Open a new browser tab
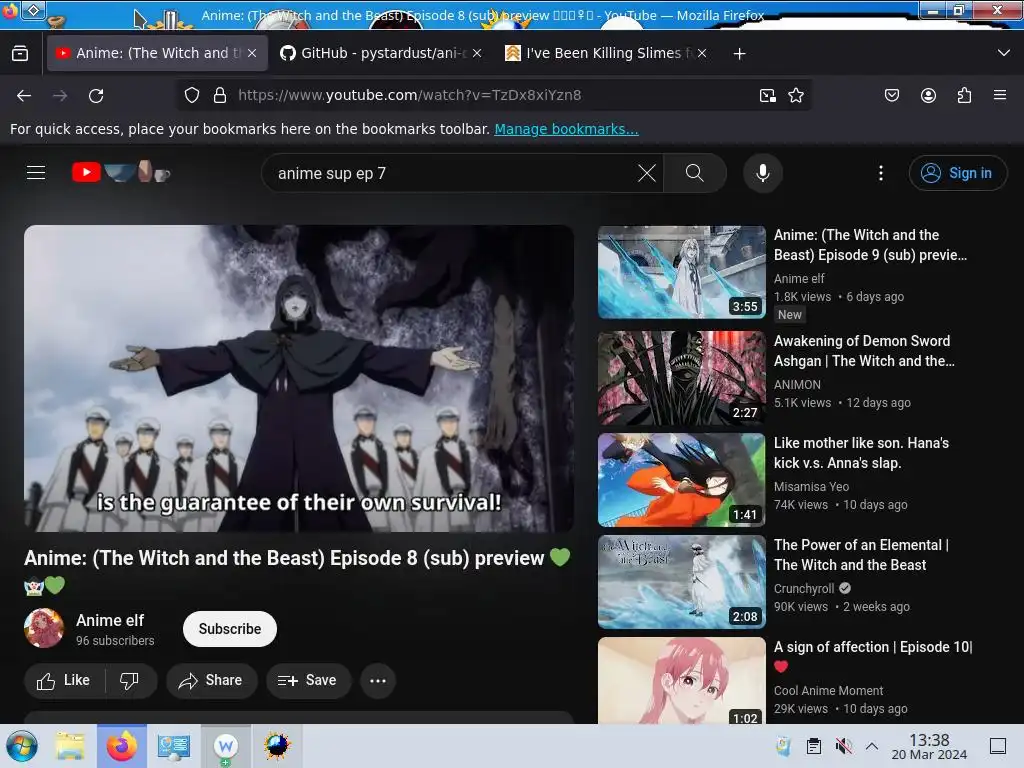This screenshot has width=1024, height=768. 739,54
